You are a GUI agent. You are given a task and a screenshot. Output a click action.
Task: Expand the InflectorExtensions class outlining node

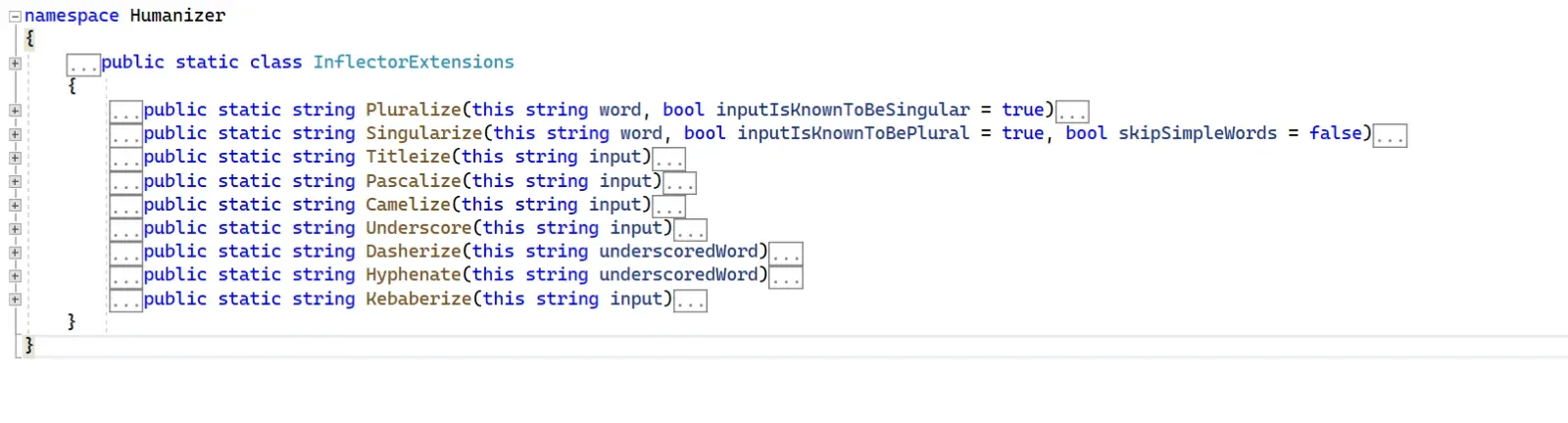15,64
